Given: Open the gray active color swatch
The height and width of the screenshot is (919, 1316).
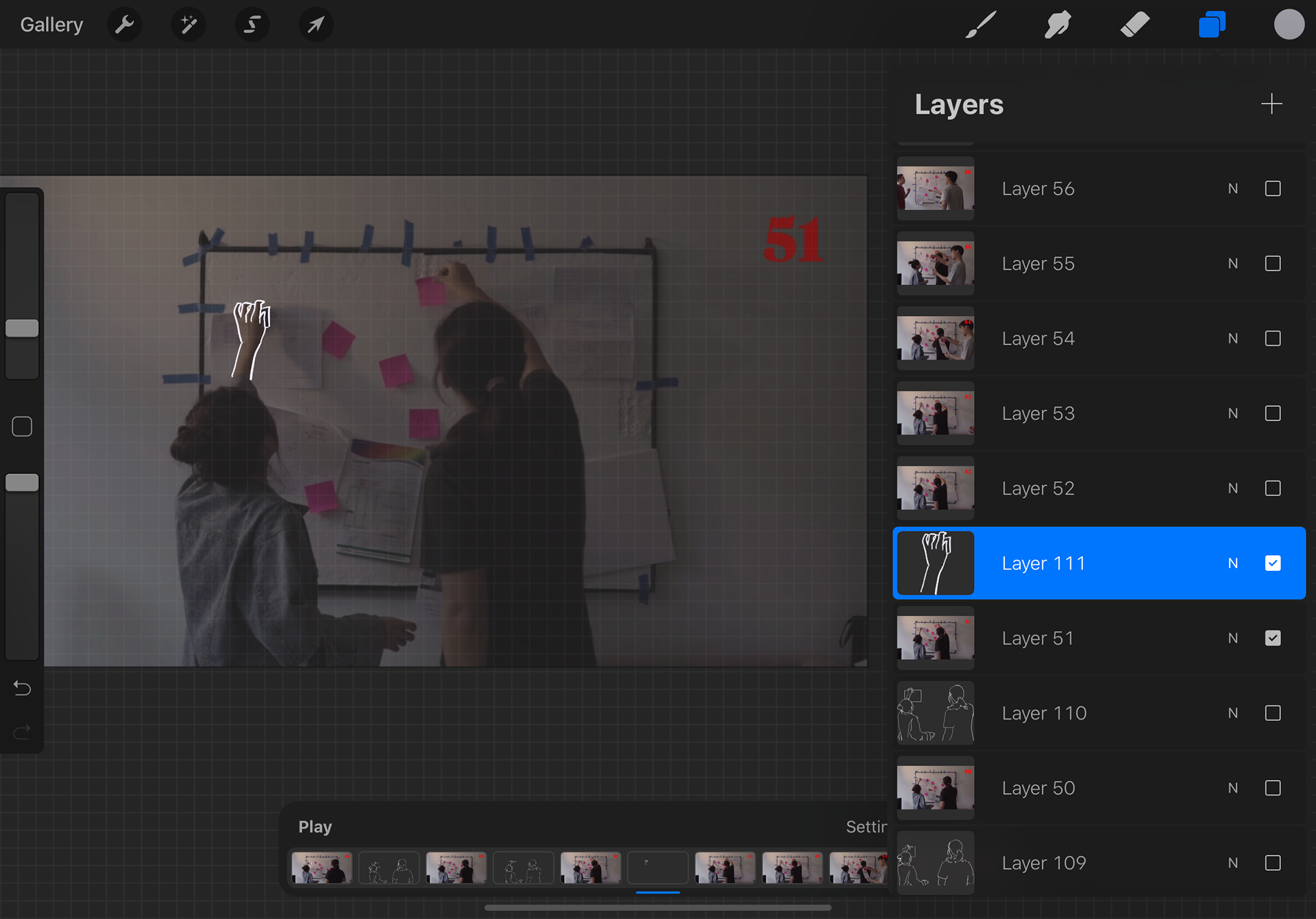Looking at the screenshot, I should click(x=1289, y=25).
